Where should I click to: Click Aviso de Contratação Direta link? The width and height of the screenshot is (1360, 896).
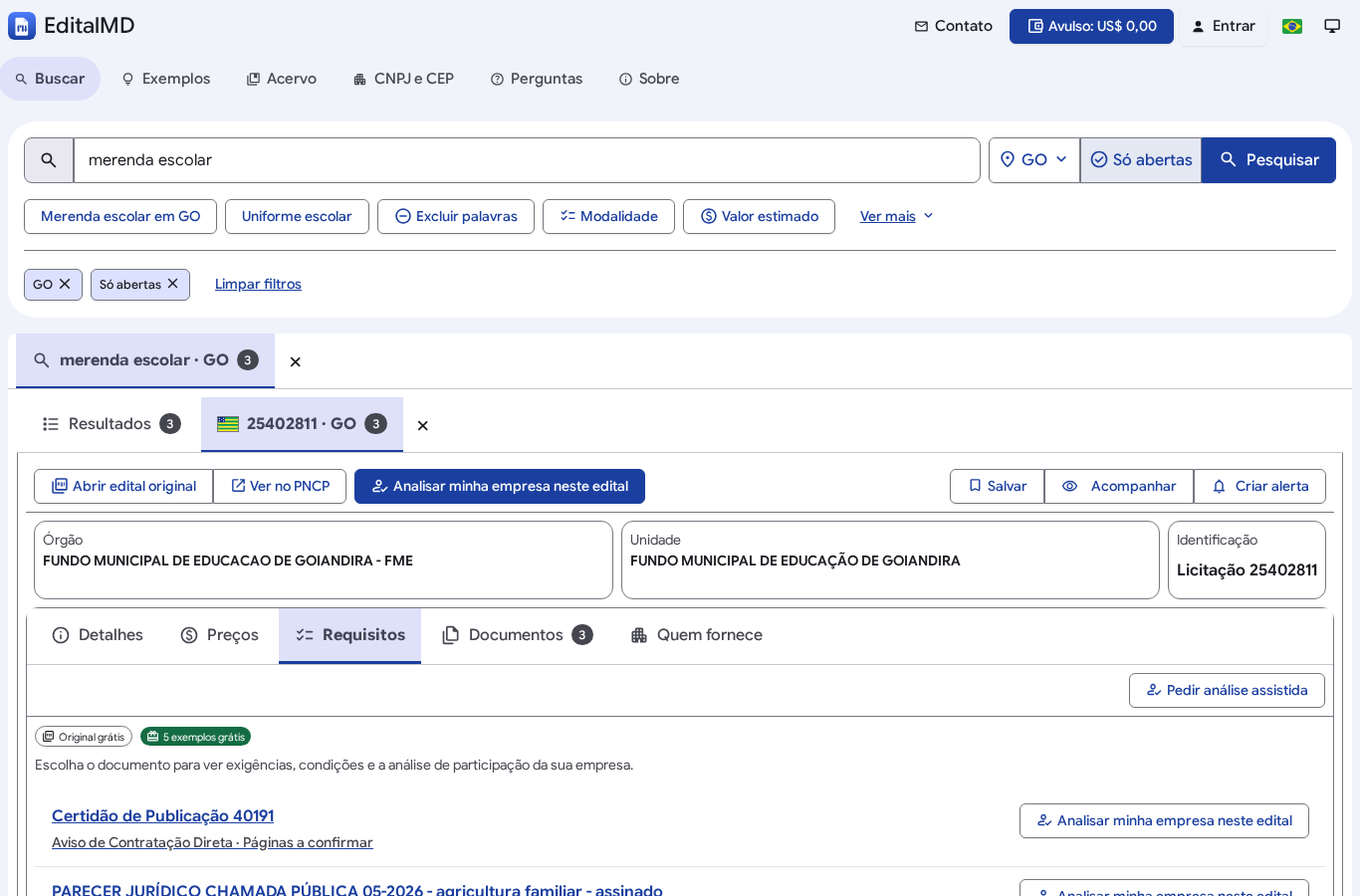click(212, 843)
